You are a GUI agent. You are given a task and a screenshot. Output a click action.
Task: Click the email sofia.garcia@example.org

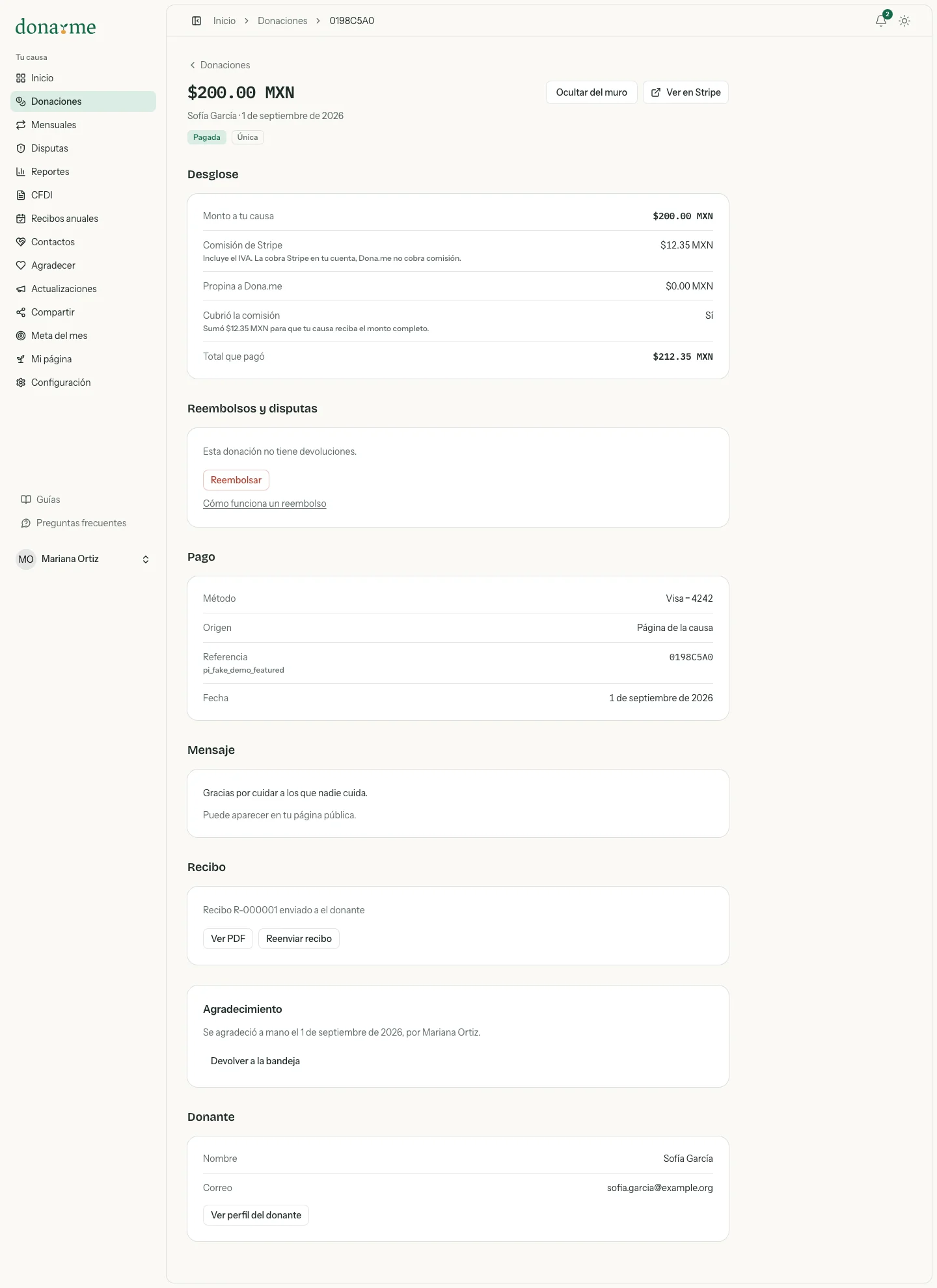tap(660, 1188)
